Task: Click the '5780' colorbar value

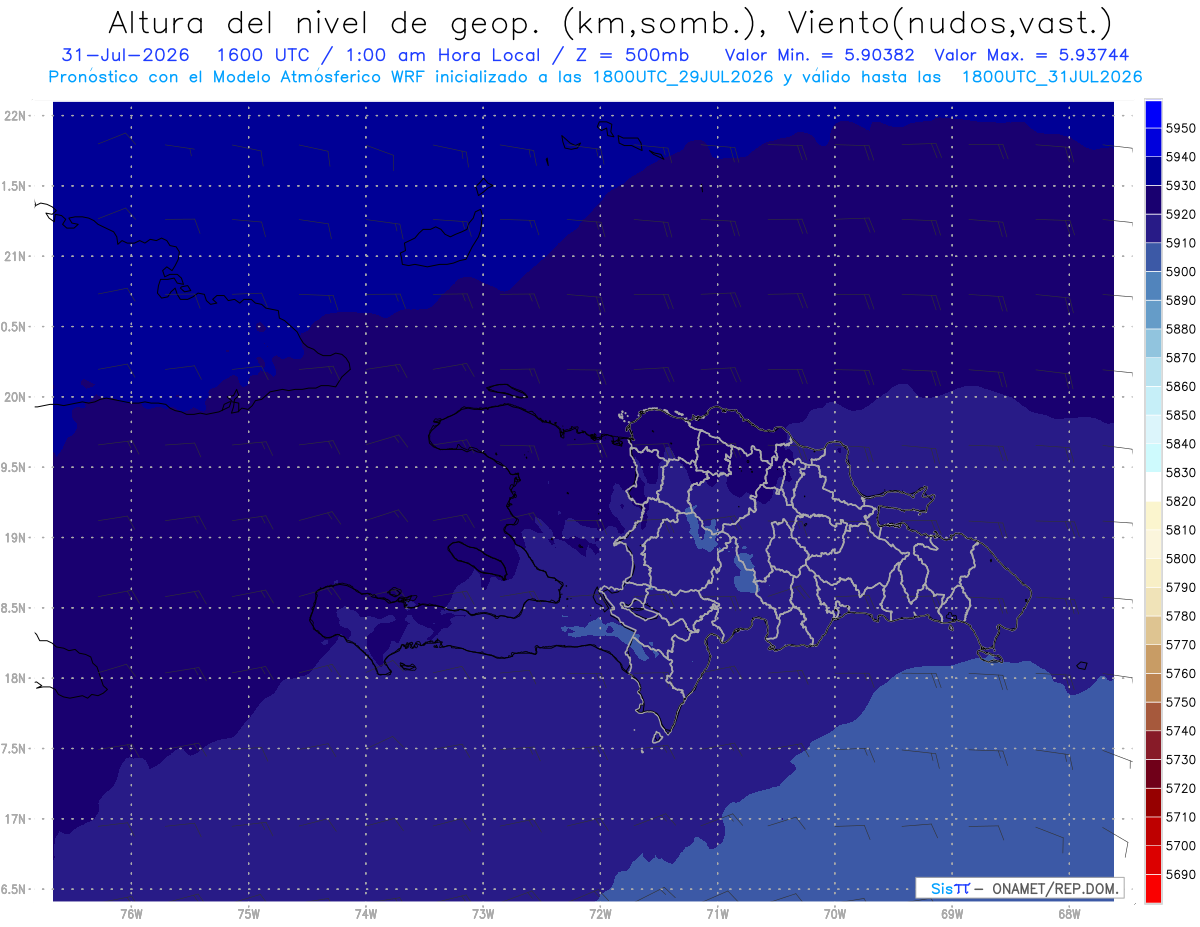Action: coord(1181,616)
